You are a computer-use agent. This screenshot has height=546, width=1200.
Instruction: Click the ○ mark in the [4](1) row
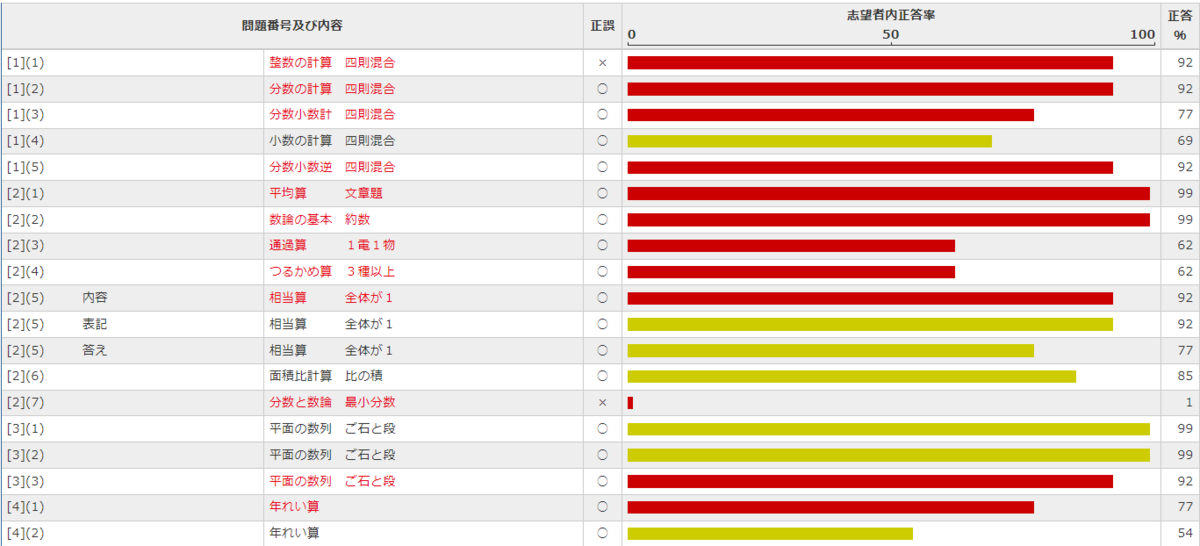[602, 507]
